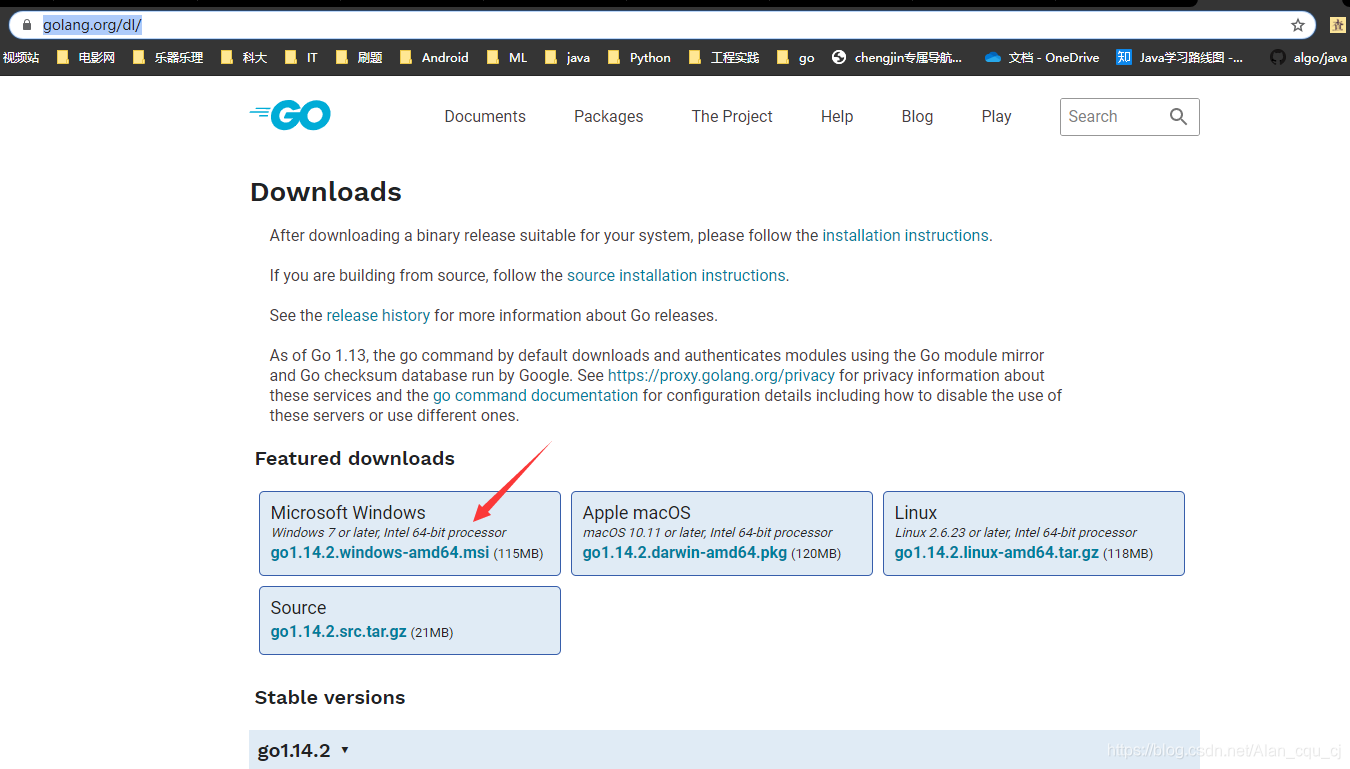Open the Blog menu item
Screen dimensions: 1350x769
click(x=917, y=117)
